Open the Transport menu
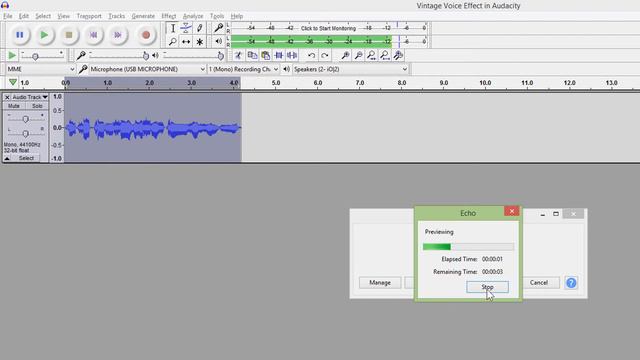This screenshot has height=360, width=640. [x=89, y=16]
